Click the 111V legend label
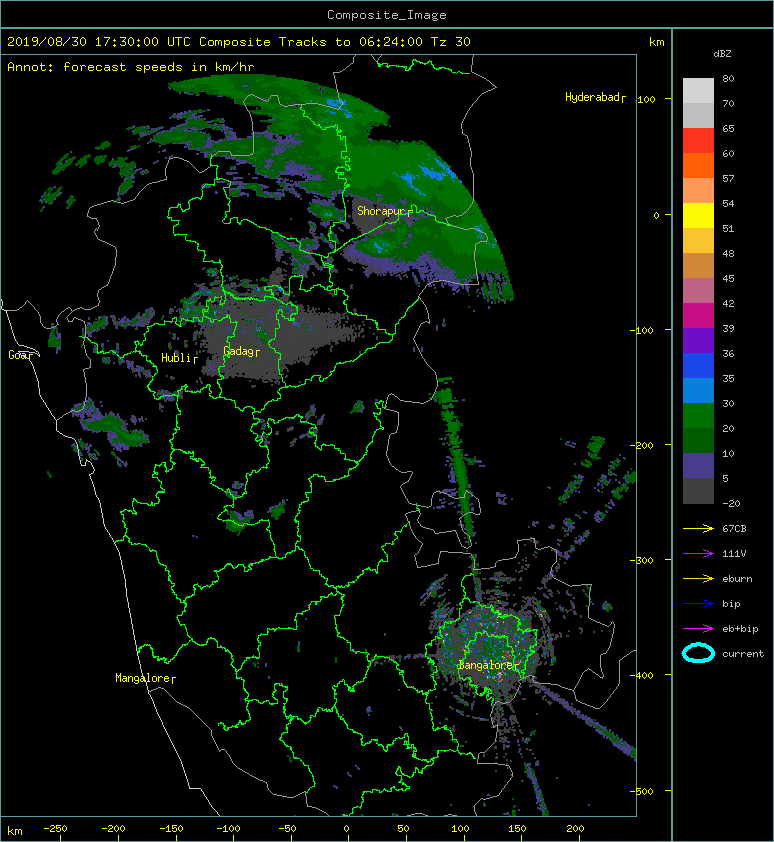The height and width of the screenshot is (842, 774). 734,554
